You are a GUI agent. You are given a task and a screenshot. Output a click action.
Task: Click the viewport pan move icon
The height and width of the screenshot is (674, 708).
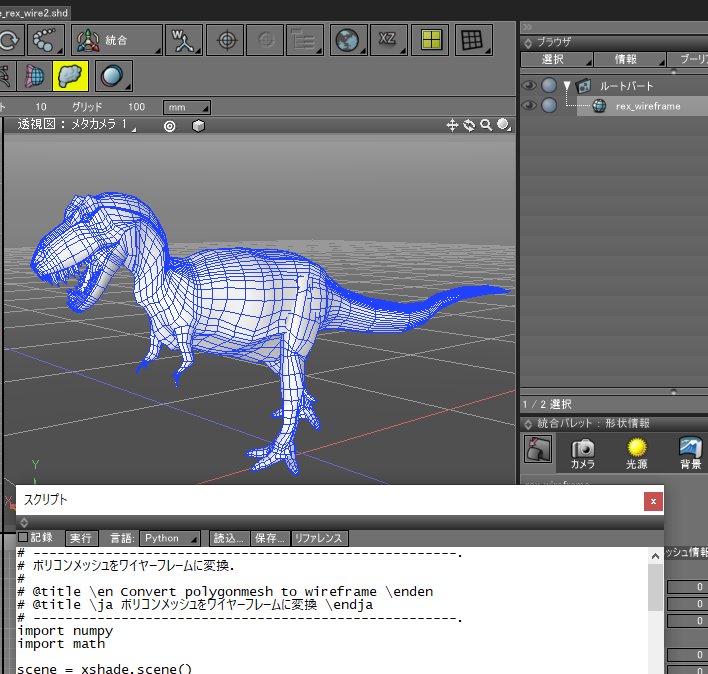click(x=452, y=125)
